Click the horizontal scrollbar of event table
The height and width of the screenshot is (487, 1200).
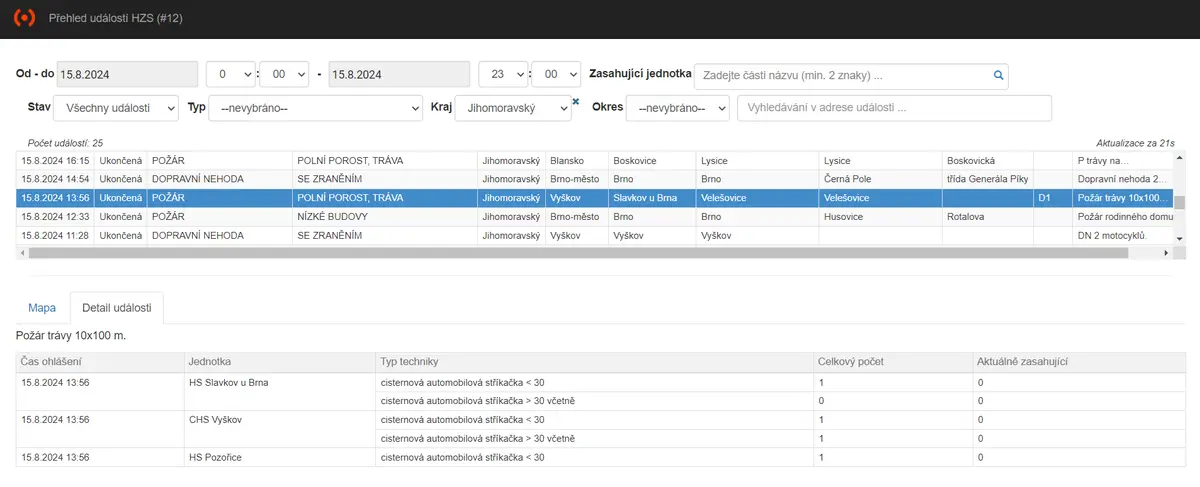[580, 254]
